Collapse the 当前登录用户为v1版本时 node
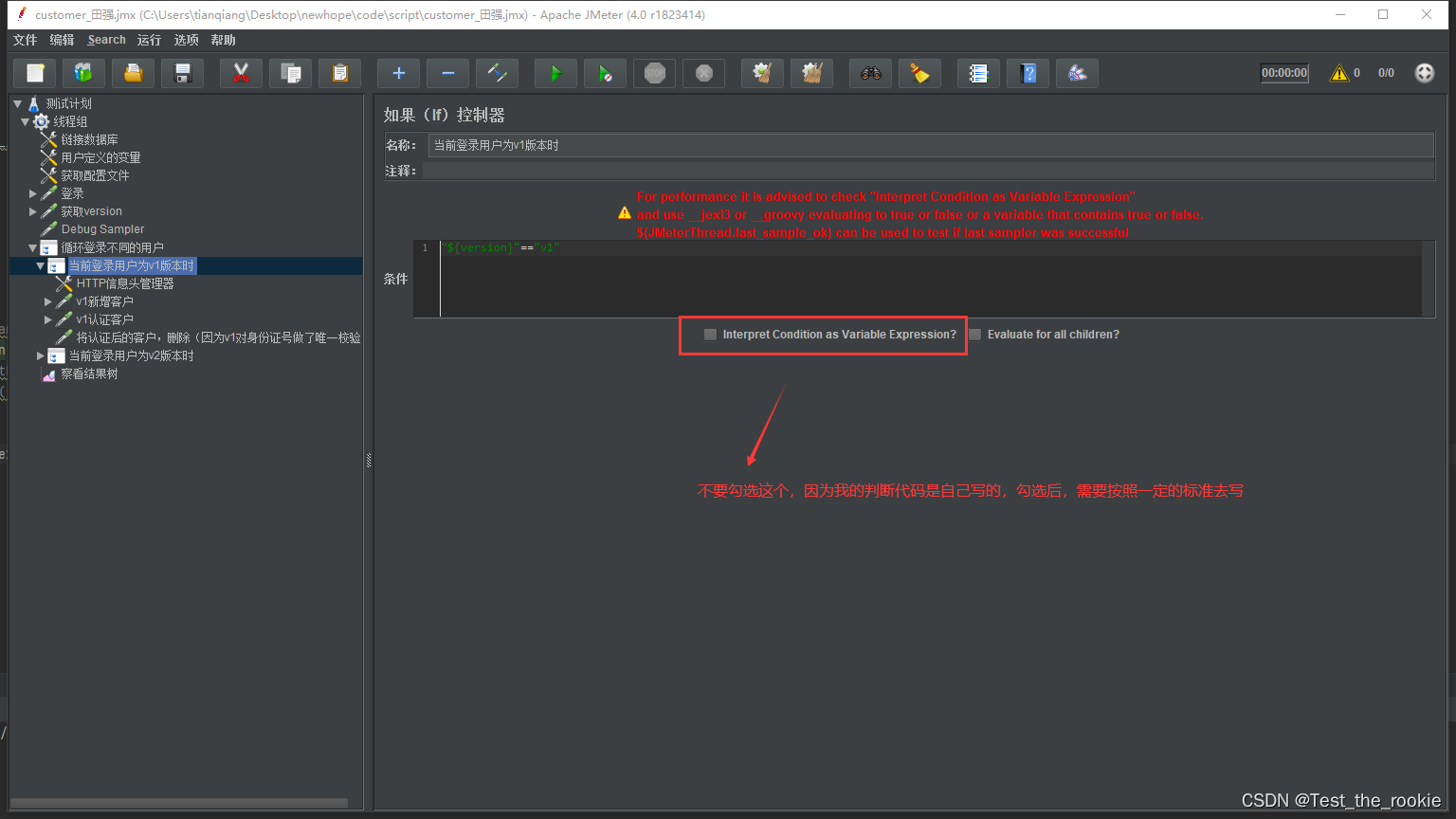 (x=40, y=265)
